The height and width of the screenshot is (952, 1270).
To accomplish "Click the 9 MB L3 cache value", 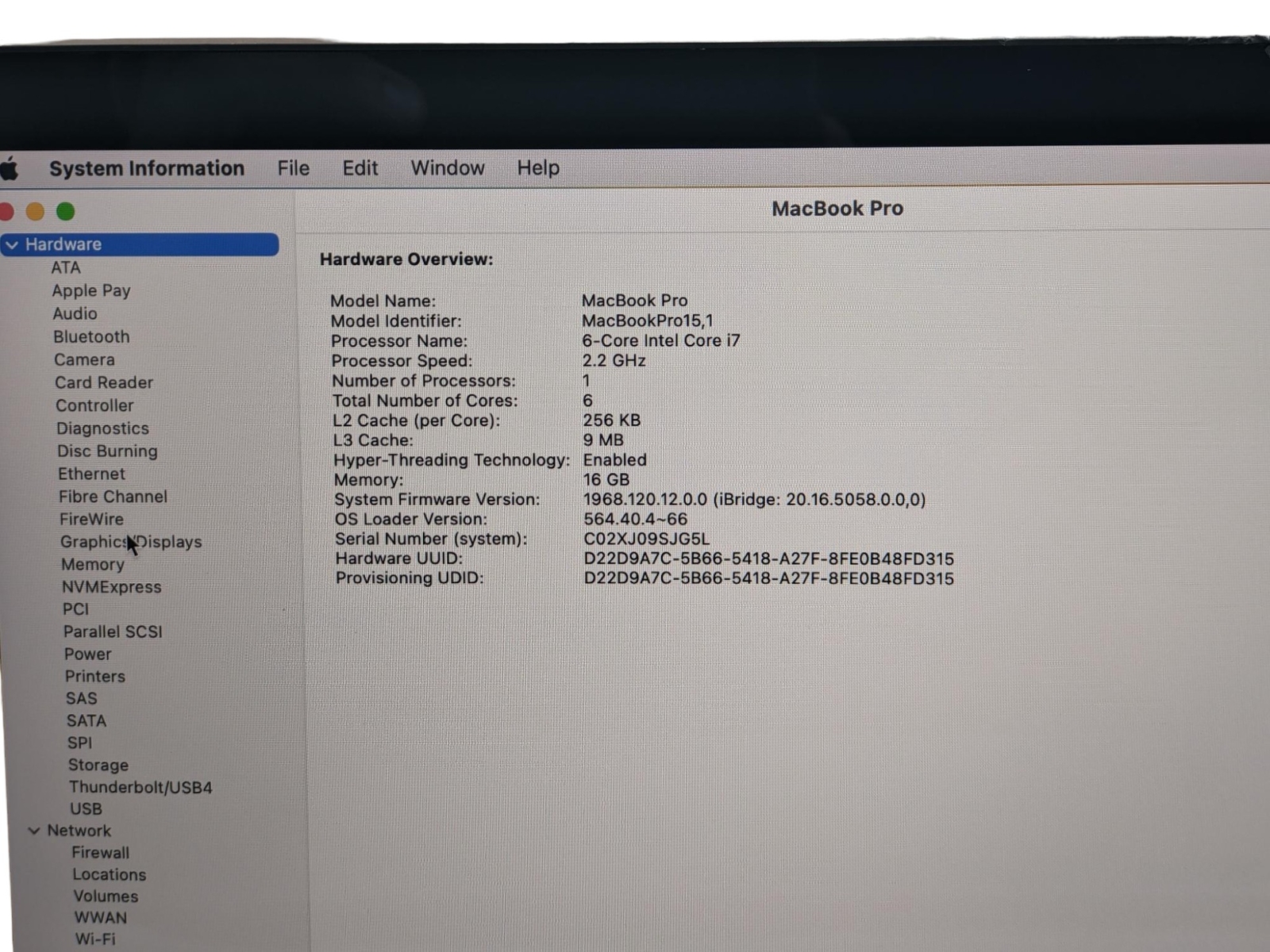I will click(603, 440).
